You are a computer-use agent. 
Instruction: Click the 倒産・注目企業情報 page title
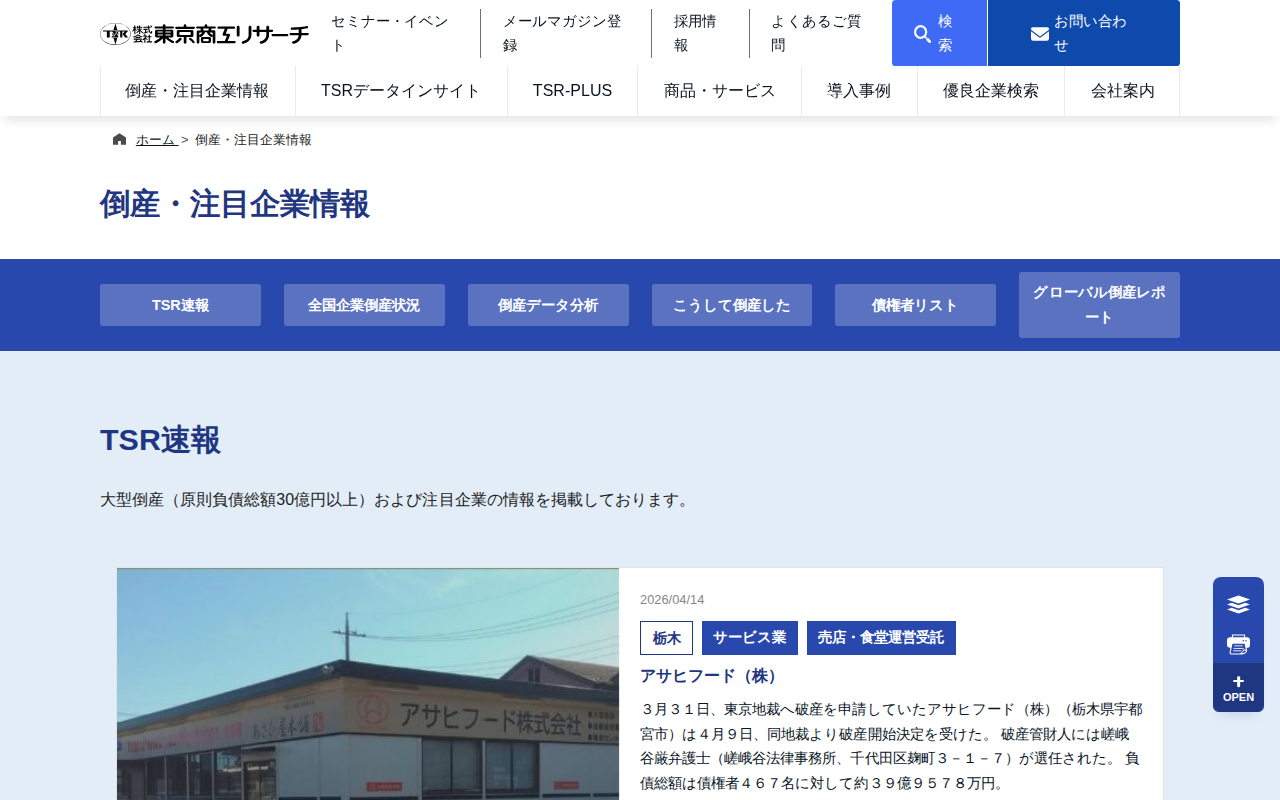(x=235, y=204)
